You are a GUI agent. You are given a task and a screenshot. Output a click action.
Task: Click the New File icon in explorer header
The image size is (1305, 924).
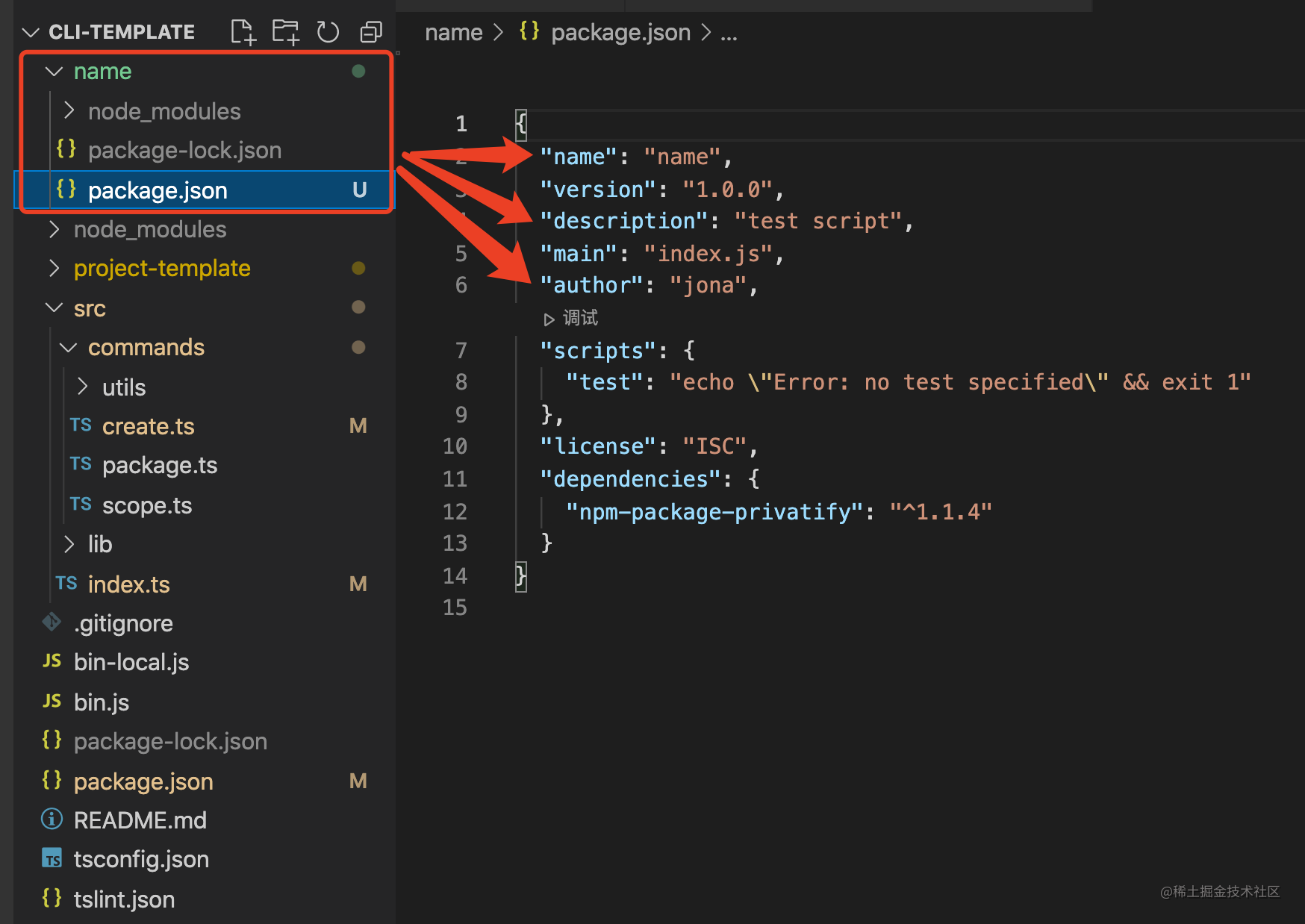pos(243,32)
